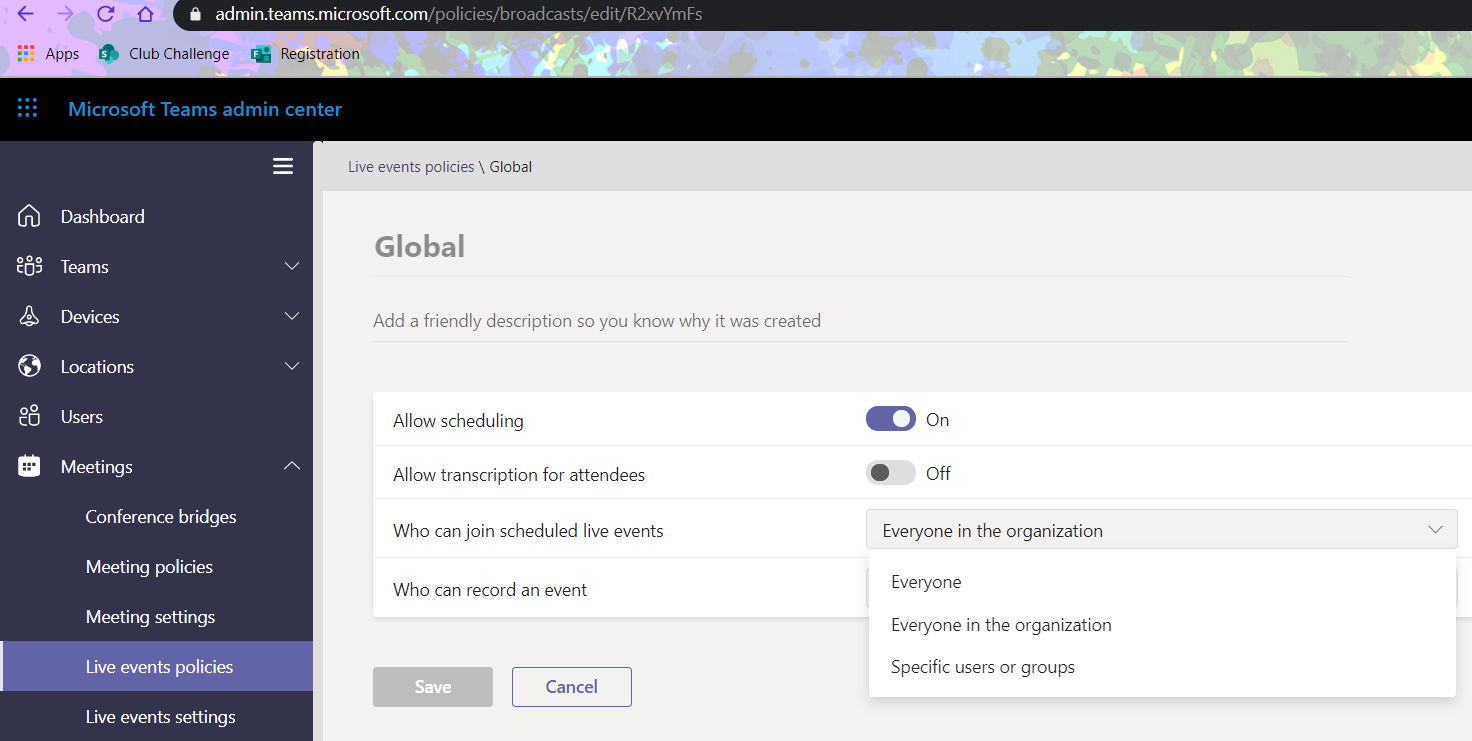The height and width of the screenshot is (741, 1472).
Task: Click the friendly description input field
Action: pyautogui.click(x=860, y=321)
